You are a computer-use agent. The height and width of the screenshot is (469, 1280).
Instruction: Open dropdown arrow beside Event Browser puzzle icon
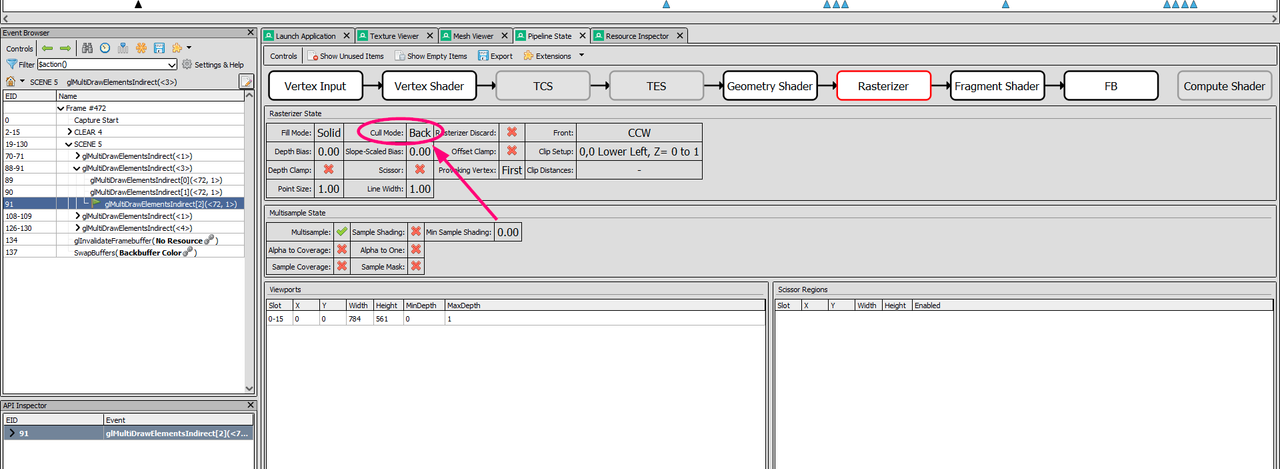(189, 48)
